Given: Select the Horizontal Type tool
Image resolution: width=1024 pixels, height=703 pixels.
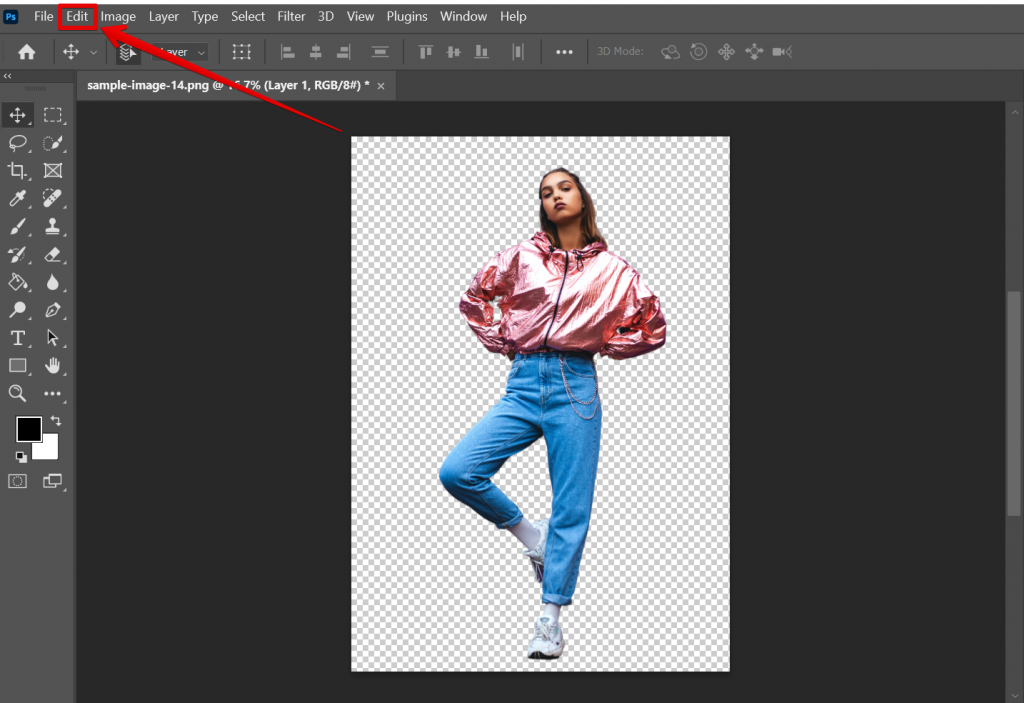Looking at the screenshot, I should click(17, 338).
